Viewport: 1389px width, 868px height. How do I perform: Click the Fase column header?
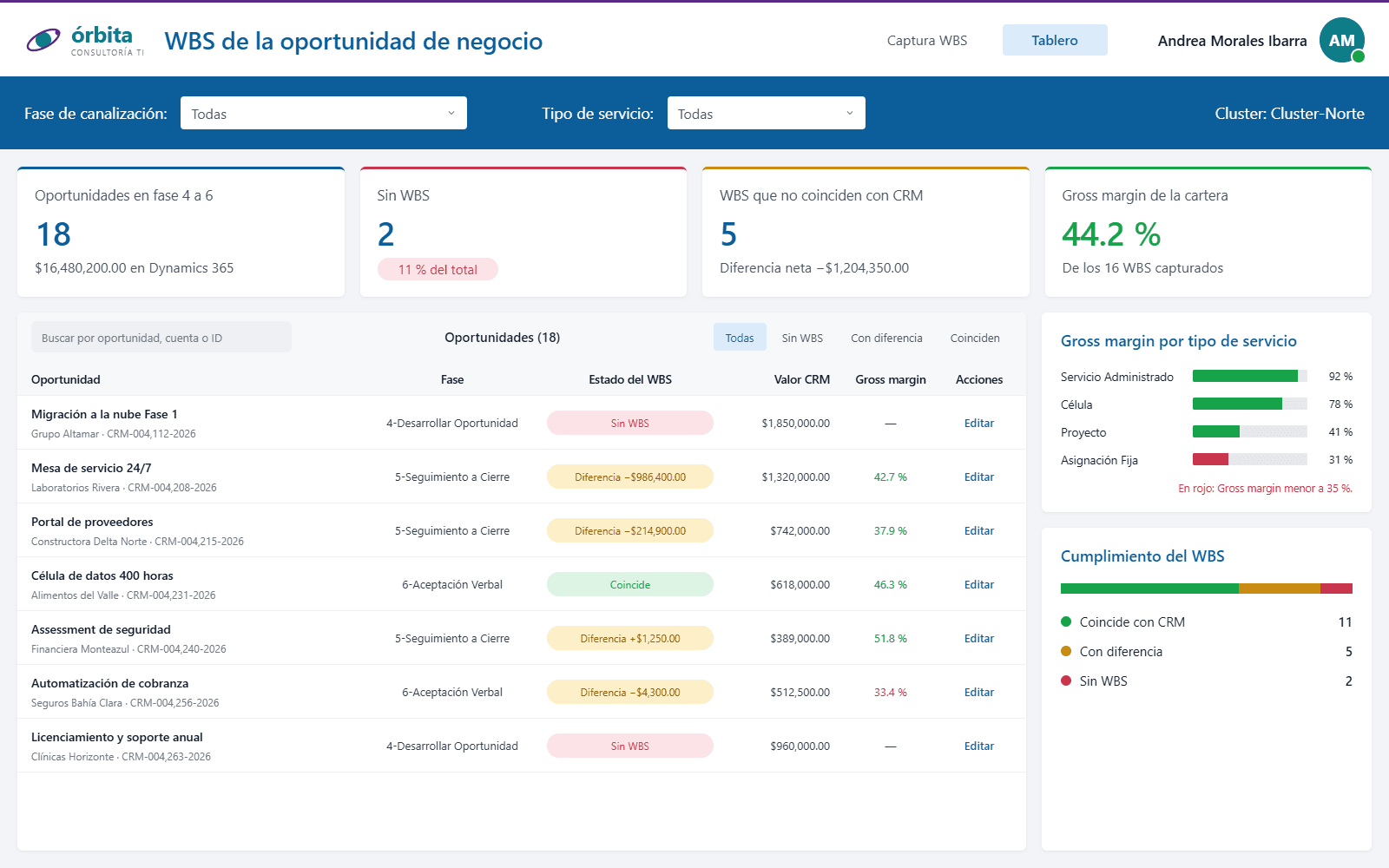tap(452, 379)
